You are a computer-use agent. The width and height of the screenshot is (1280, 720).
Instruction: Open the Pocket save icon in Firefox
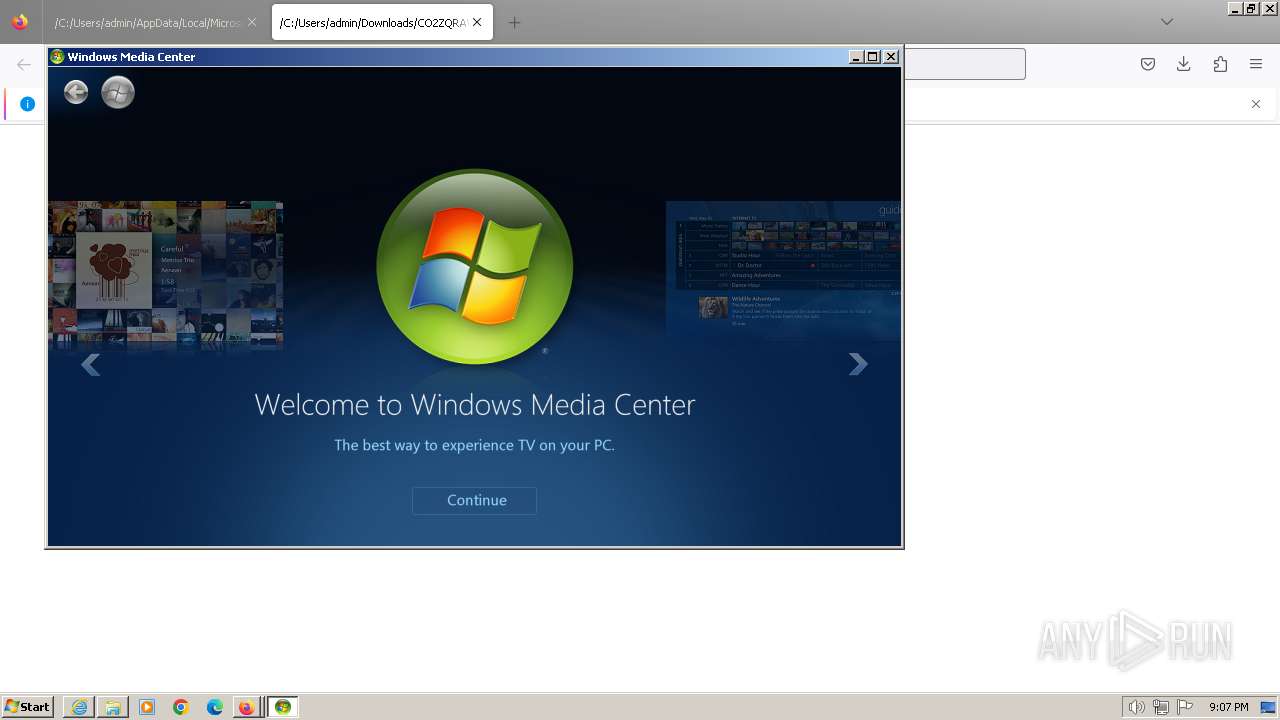point(1148,64)
